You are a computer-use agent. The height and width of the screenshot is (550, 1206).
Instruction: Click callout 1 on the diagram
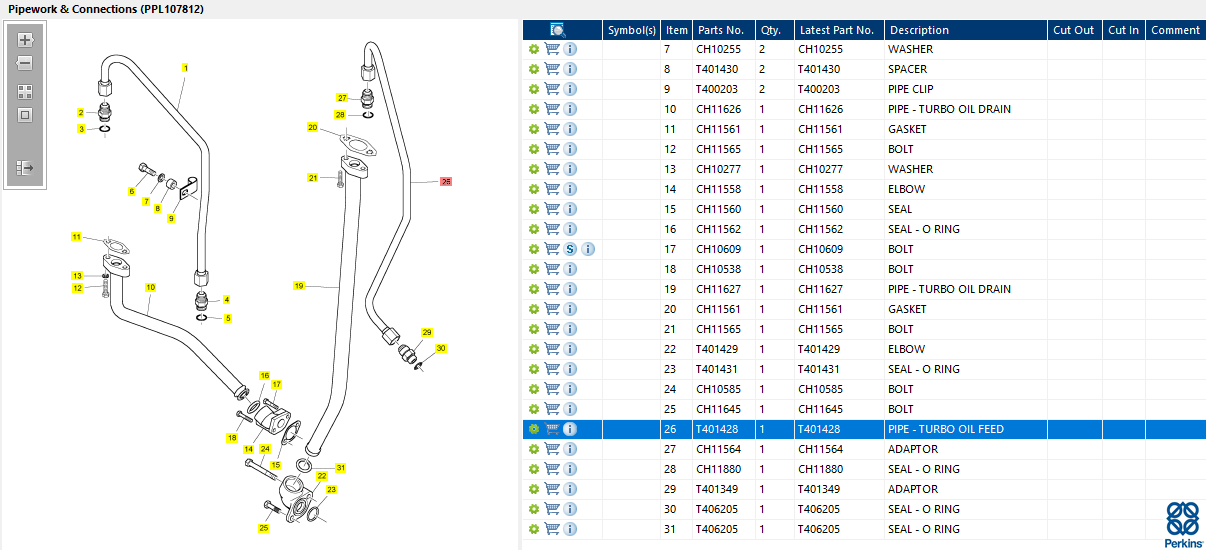185,68
